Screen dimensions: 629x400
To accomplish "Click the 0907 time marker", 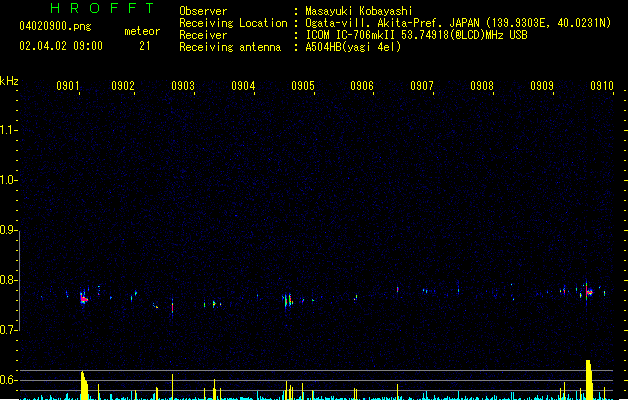I will [422, 86].
